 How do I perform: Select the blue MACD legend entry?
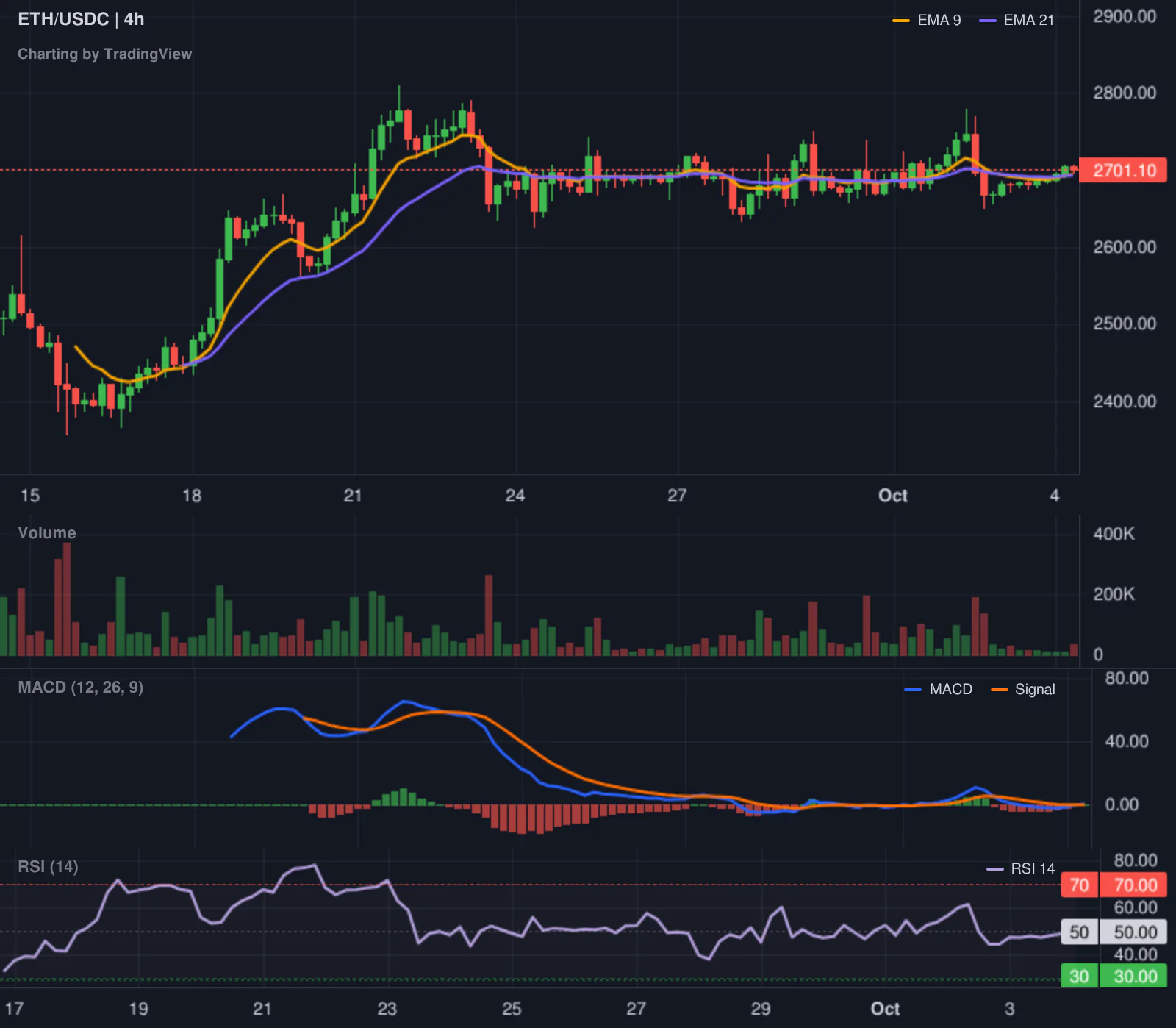click(939, 689)
